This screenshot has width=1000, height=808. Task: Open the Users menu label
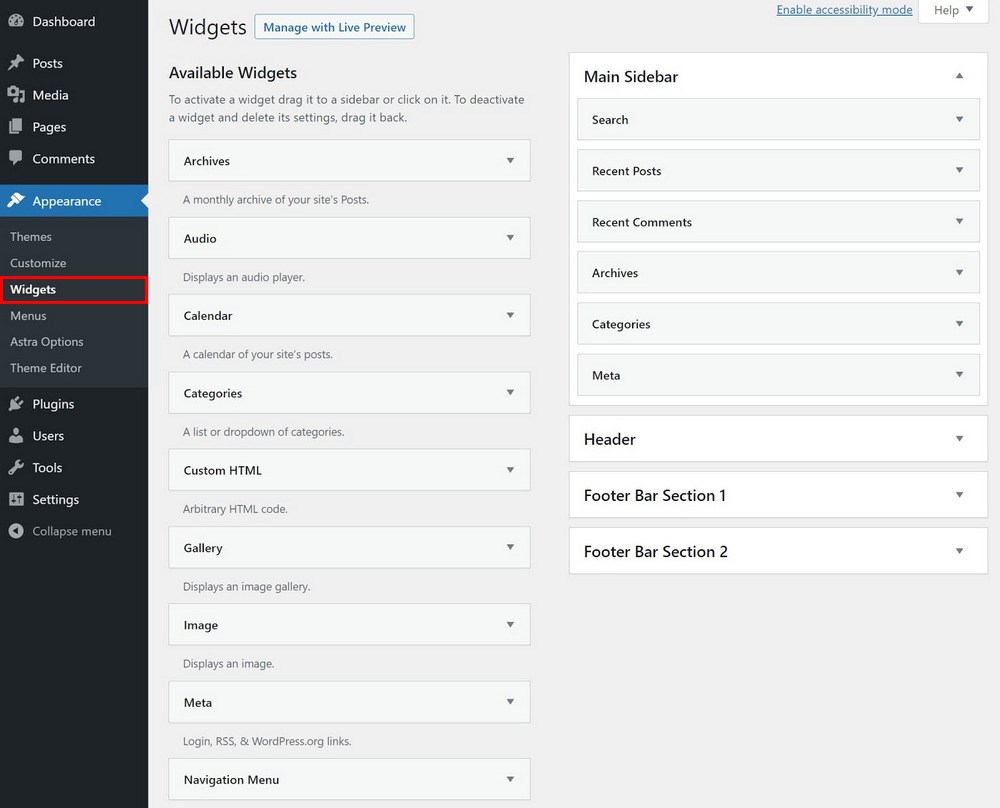click(x=48, y=436)
